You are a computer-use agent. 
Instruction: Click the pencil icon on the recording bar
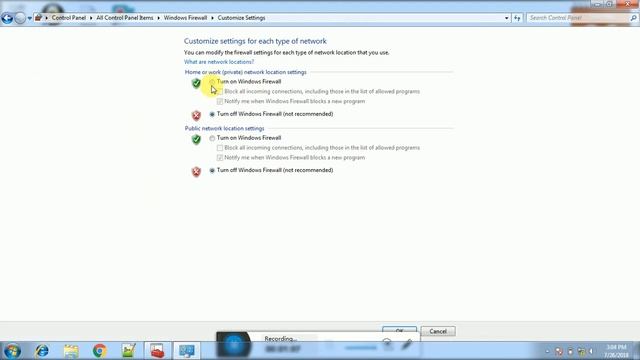(406, 345)
